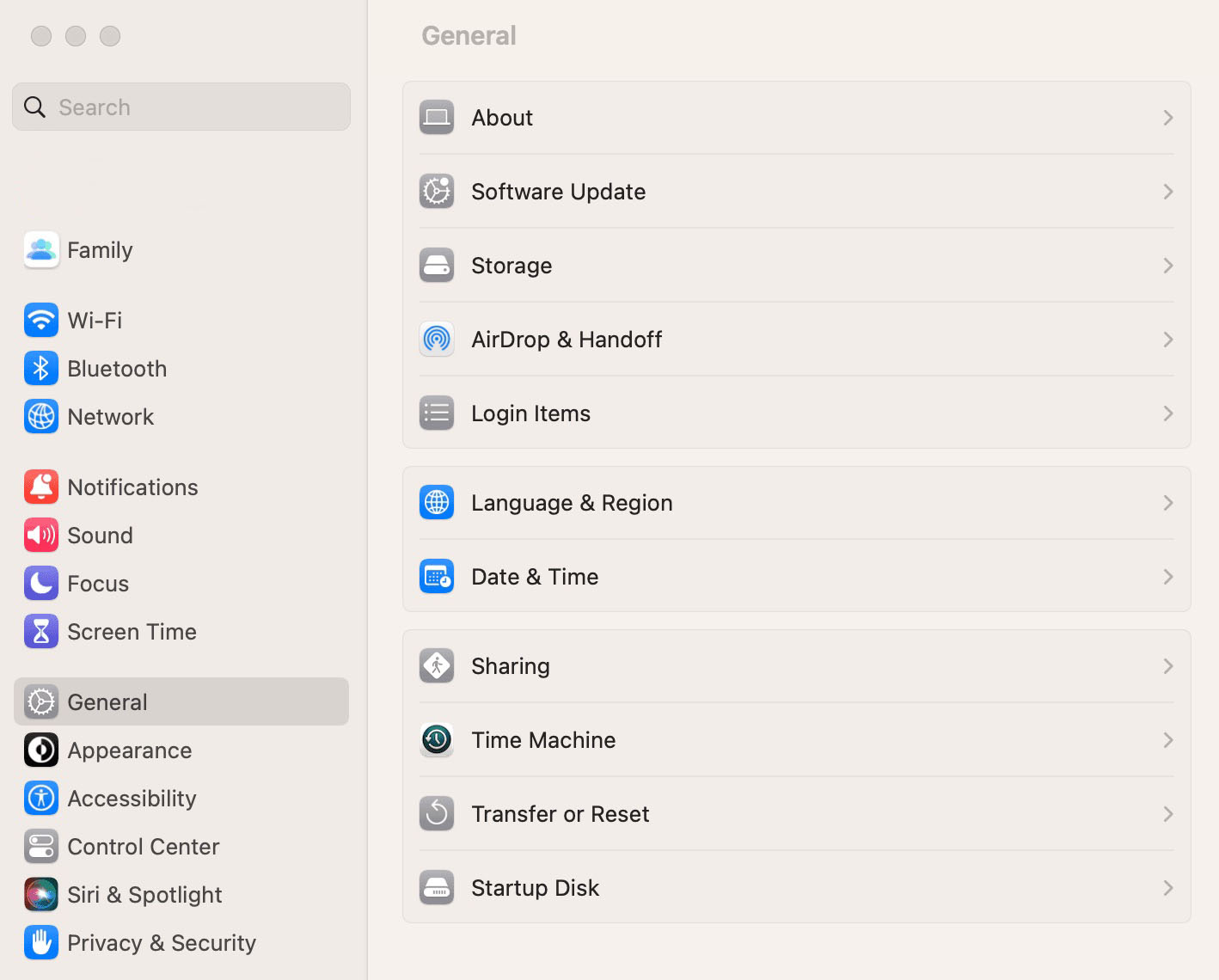Expand the Language & Region chevron
This screenshot has height=980, width=1219.
(1167, 503)
